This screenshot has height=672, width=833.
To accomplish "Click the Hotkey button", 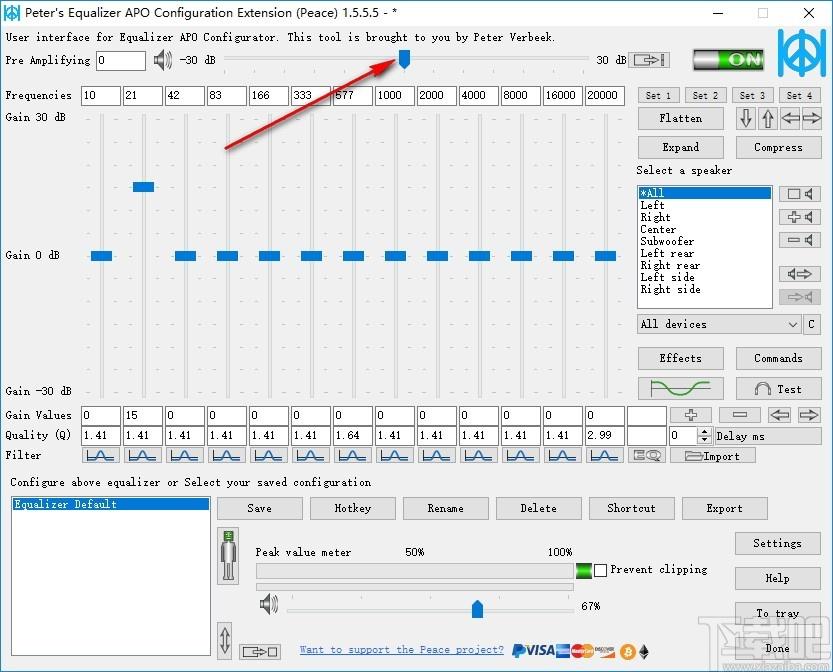I will pyautogui.click(x=353, y=508).
